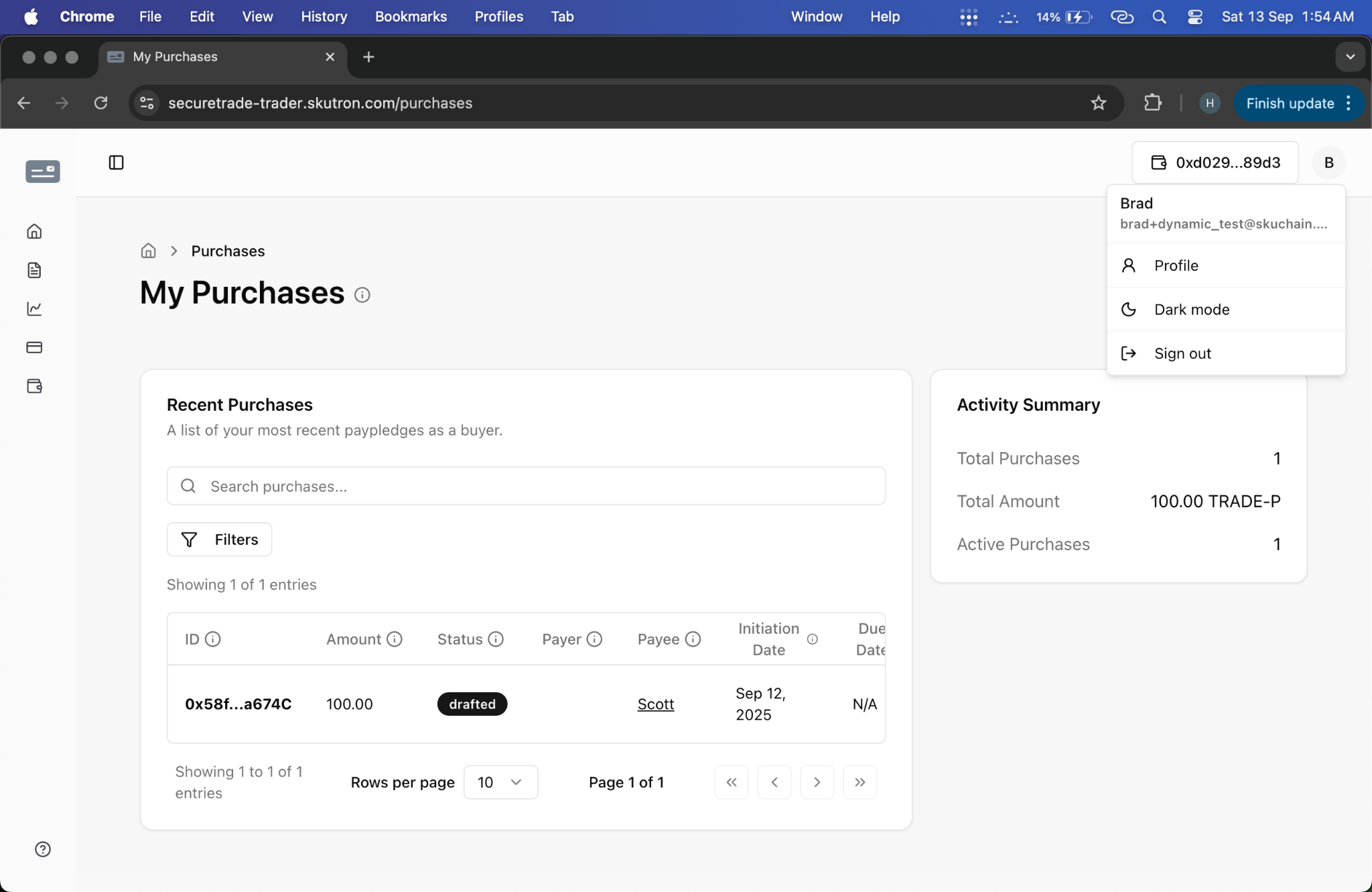Open the Chrome extensions puzzle icon
Viewport: 1372px width, 892px height.
click(1152, 103)
